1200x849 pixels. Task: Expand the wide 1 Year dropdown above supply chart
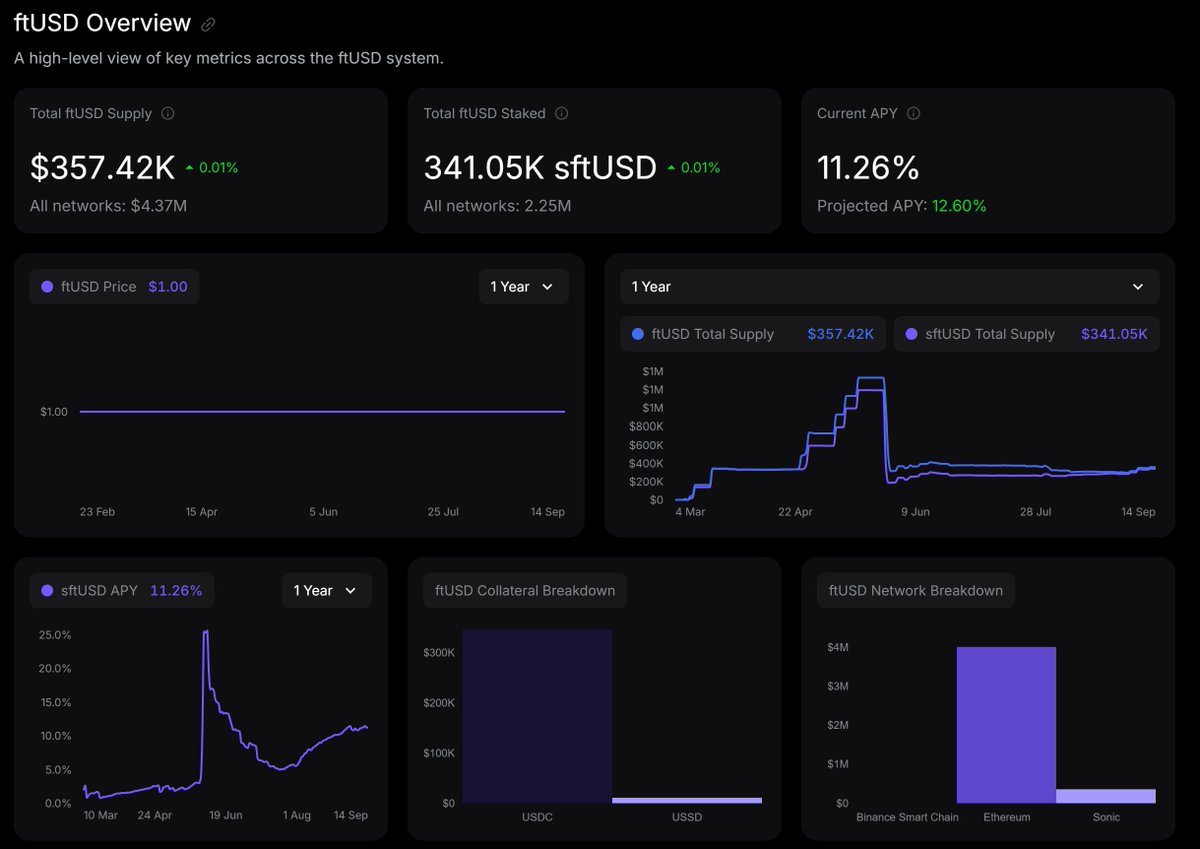889,287
